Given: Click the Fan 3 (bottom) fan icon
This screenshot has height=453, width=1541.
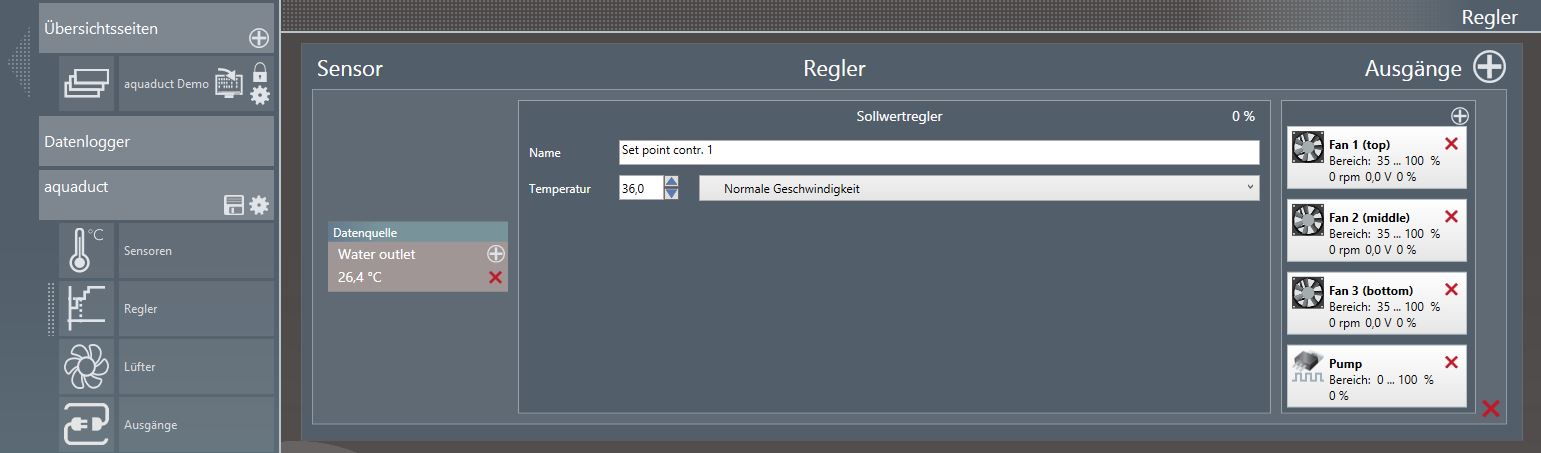Looking at the screenshot, I should (1308, 294).
